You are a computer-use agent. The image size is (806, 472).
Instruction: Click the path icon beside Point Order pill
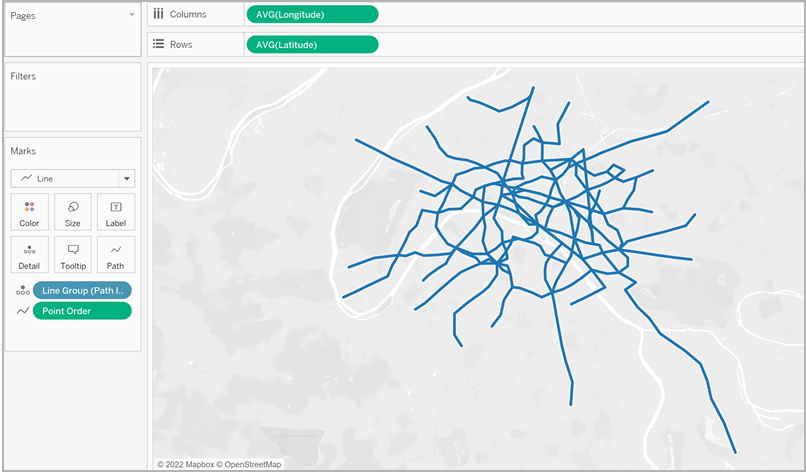tap(23, 311)
